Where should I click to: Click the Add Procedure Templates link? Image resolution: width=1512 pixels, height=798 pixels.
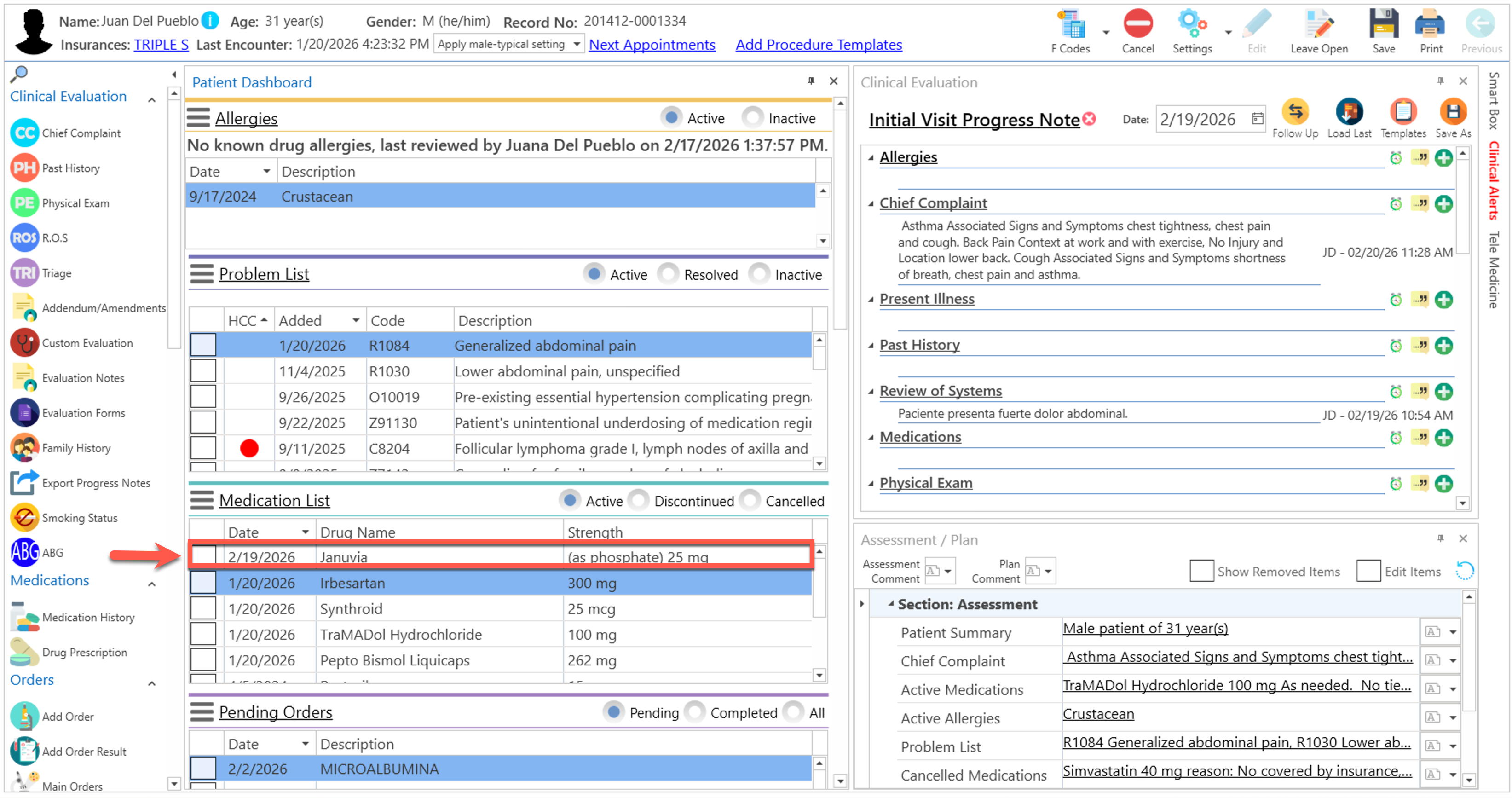[x=818, y=45]
